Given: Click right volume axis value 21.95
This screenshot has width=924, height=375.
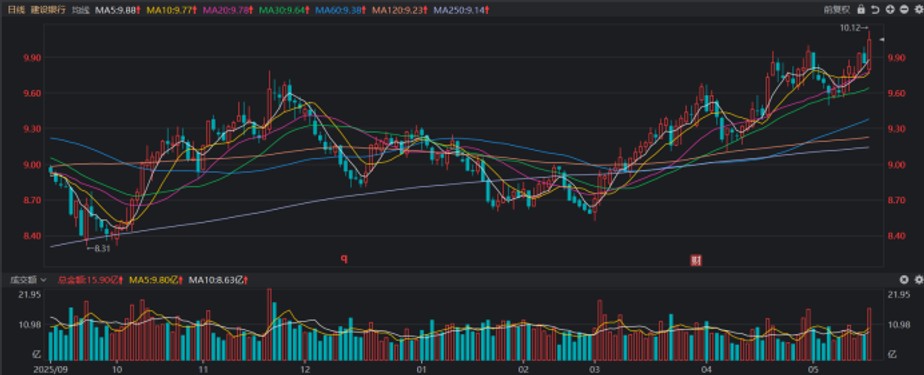Looking at the screenshot, I should 898,294.
